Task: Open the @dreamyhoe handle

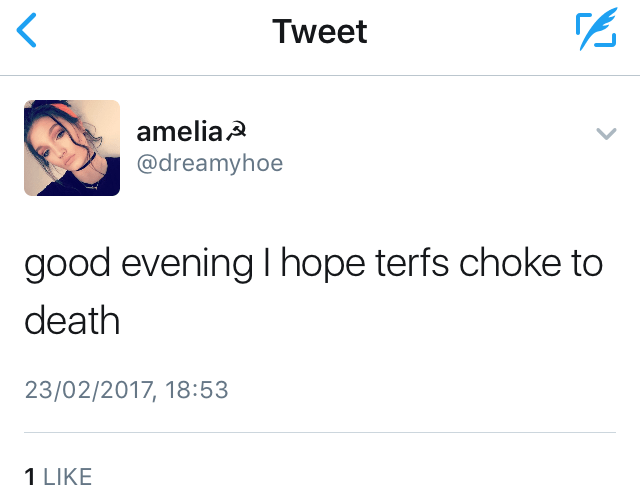Action: (x=209, y=163)
